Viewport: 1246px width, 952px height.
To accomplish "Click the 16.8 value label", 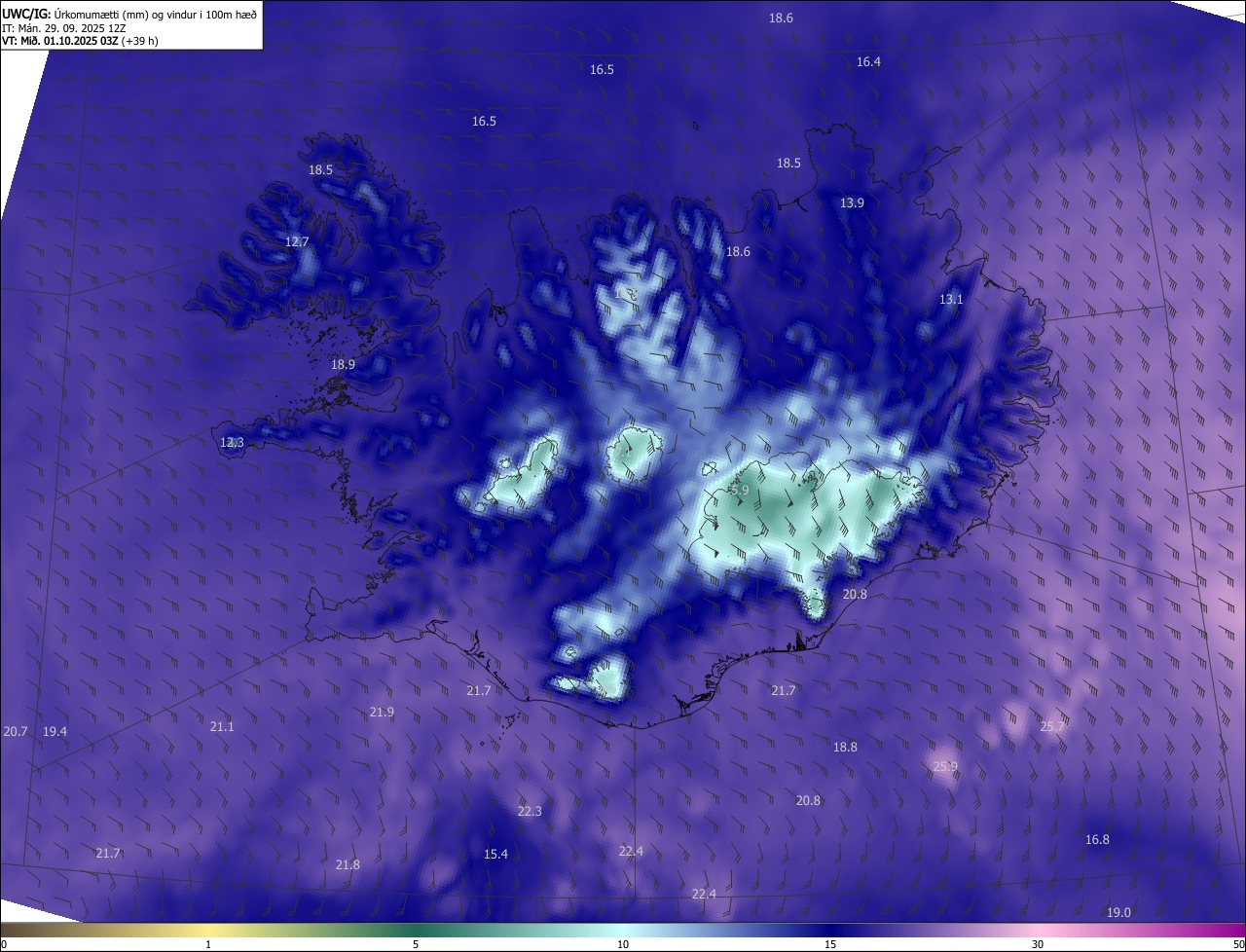I will pyautogui.click(x=1097, y=839).
